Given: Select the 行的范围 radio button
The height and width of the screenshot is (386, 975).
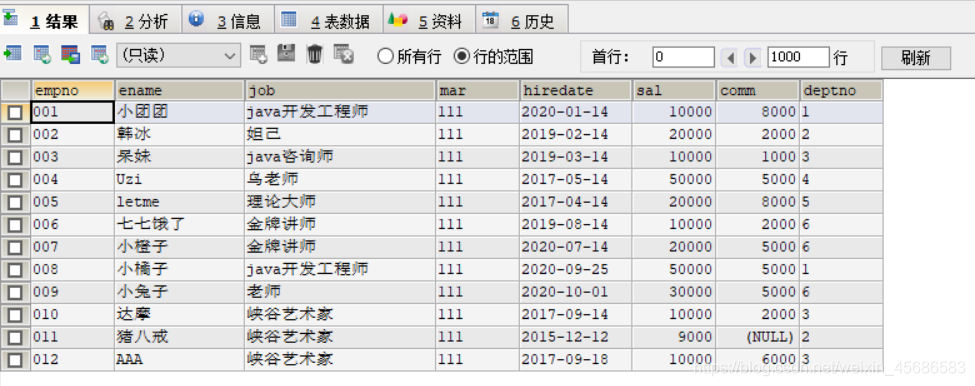Looking at the screenshot, I should click(x=461, y=57).
